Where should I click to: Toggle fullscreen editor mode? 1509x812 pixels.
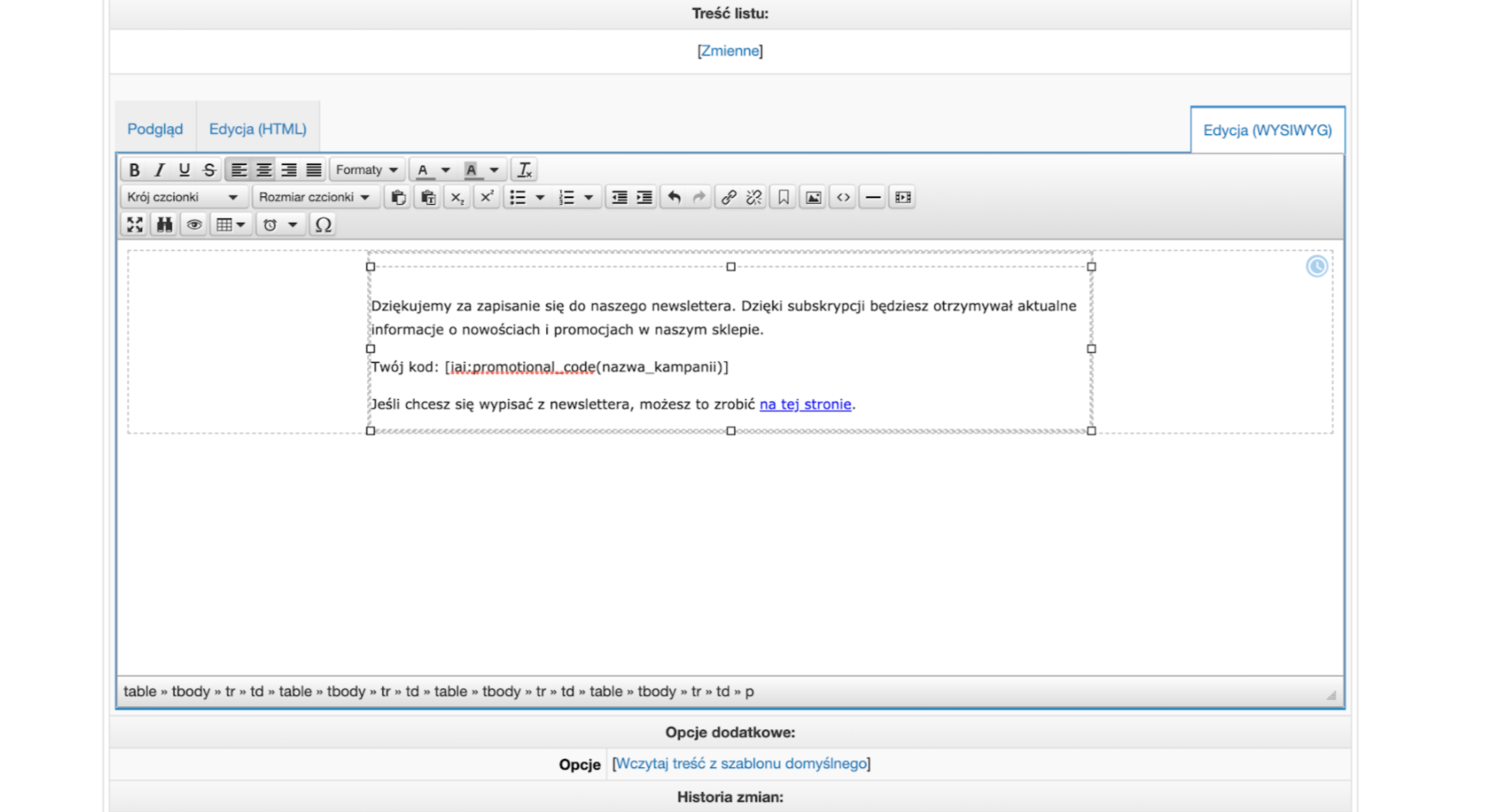point(134,225)
